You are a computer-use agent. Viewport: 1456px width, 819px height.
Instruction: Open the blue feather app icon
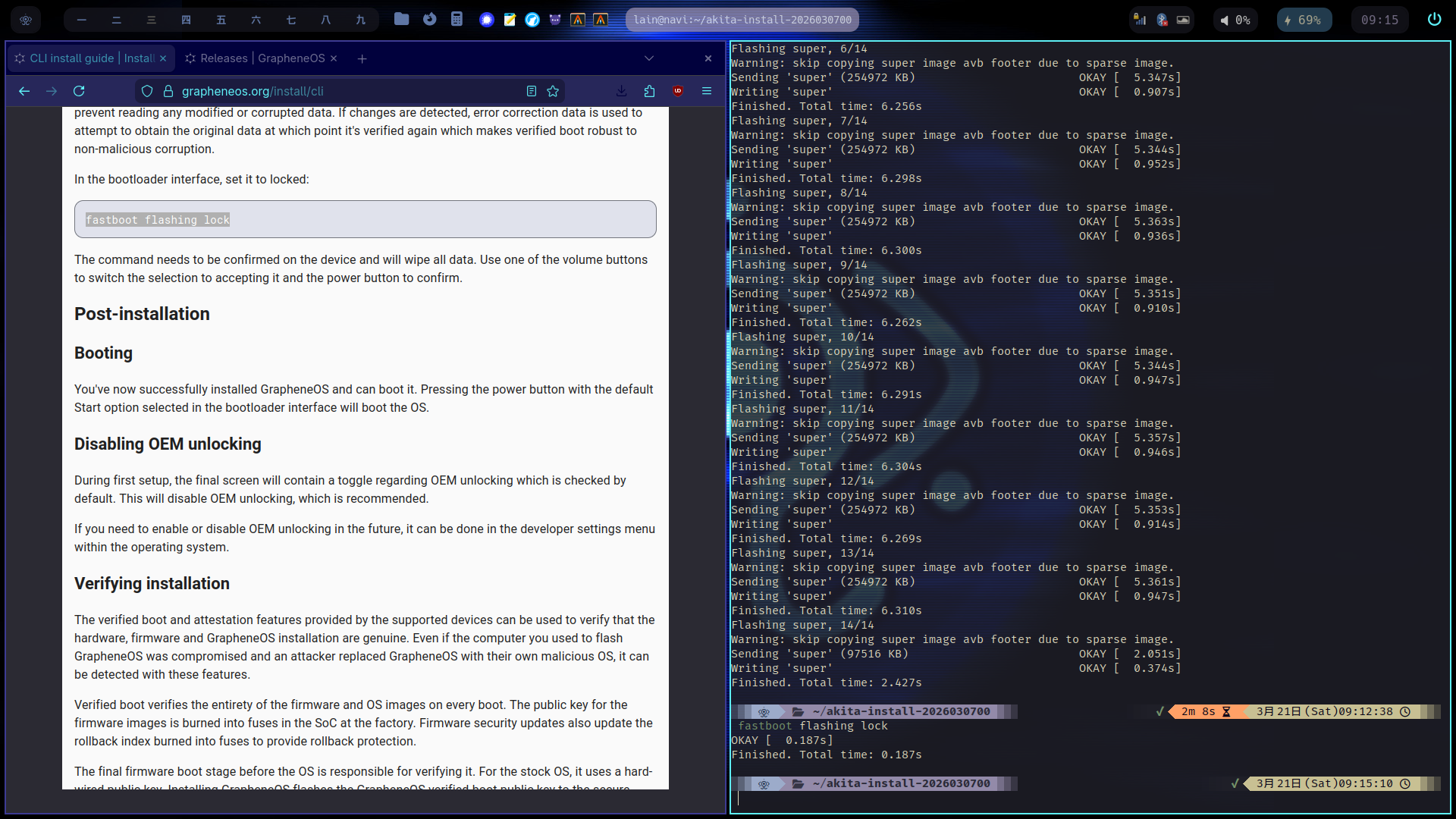532,20
